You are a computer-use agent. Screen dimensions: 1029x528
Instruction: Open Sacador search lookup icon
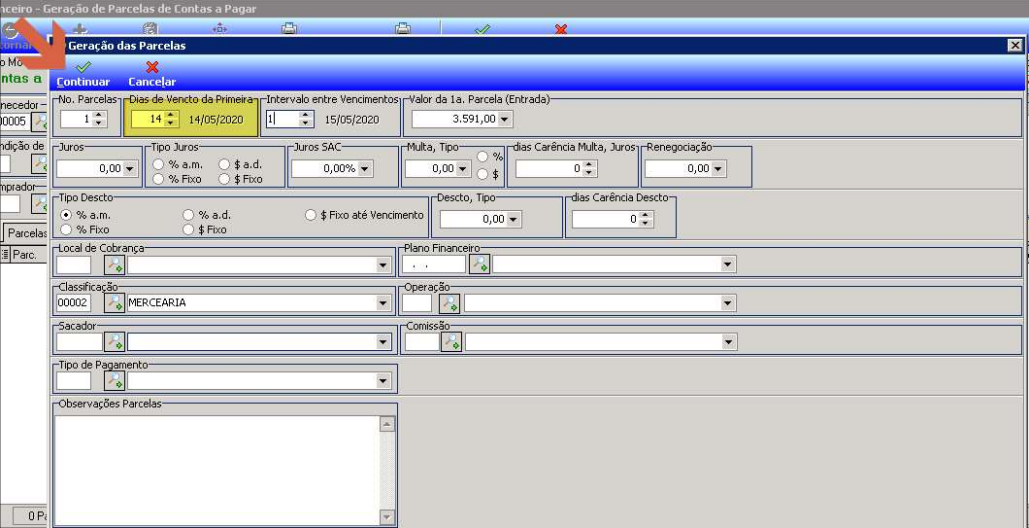click(114, 341)
